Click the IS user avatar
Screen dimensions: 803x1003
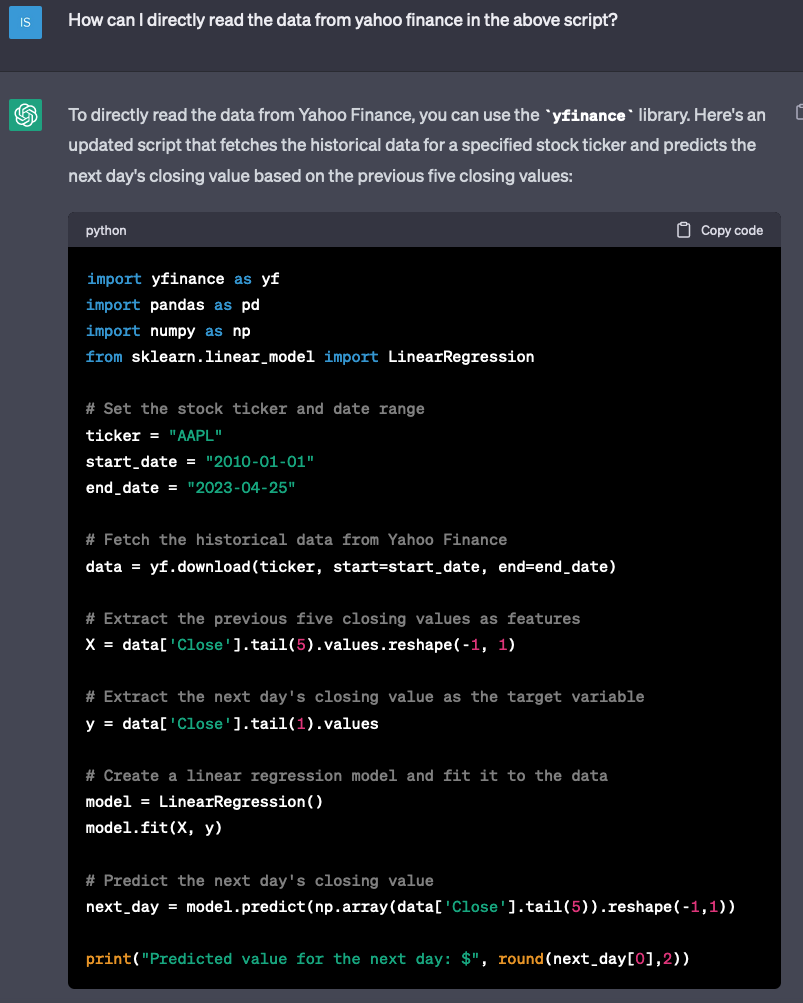click(x=25, y=22)
